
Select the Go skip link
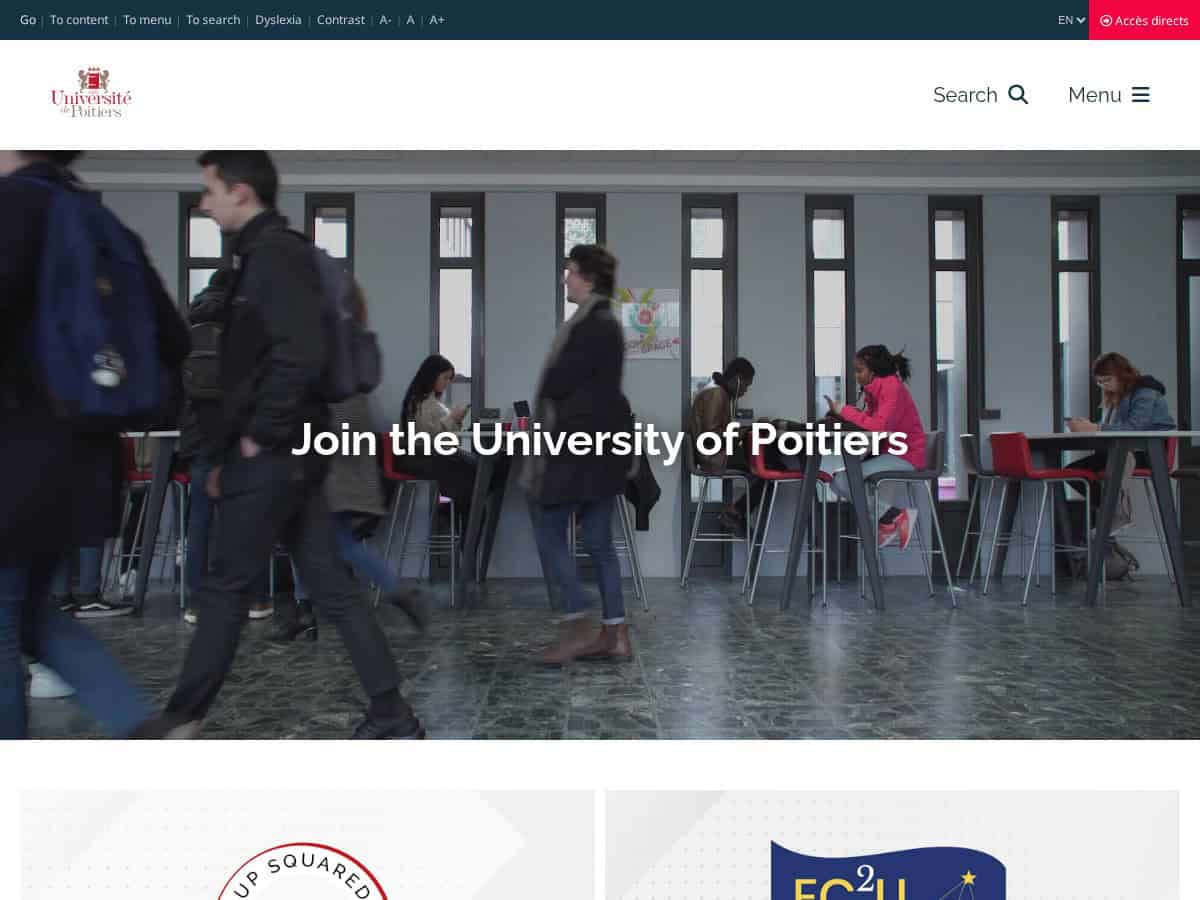point(28,20)
